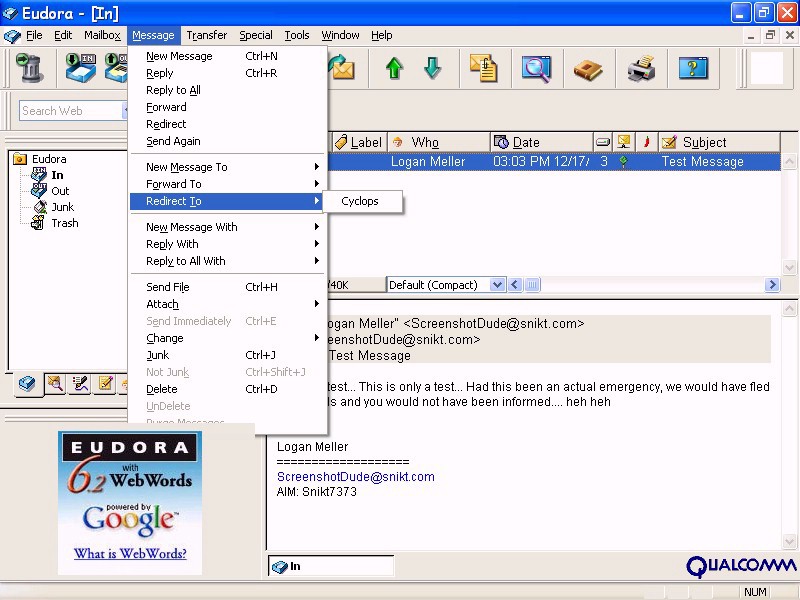
Task: Click the horizontal scroll left arrow beside Default (Compact)
Action: pos(515,285)
